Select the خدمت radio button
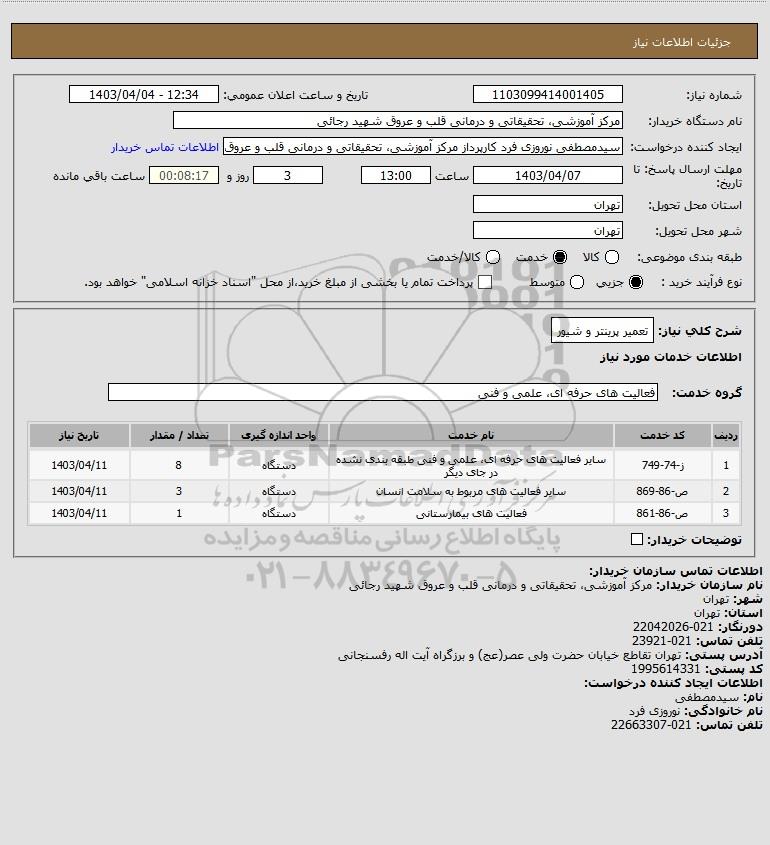770x845 pixels. coord(560,258)
